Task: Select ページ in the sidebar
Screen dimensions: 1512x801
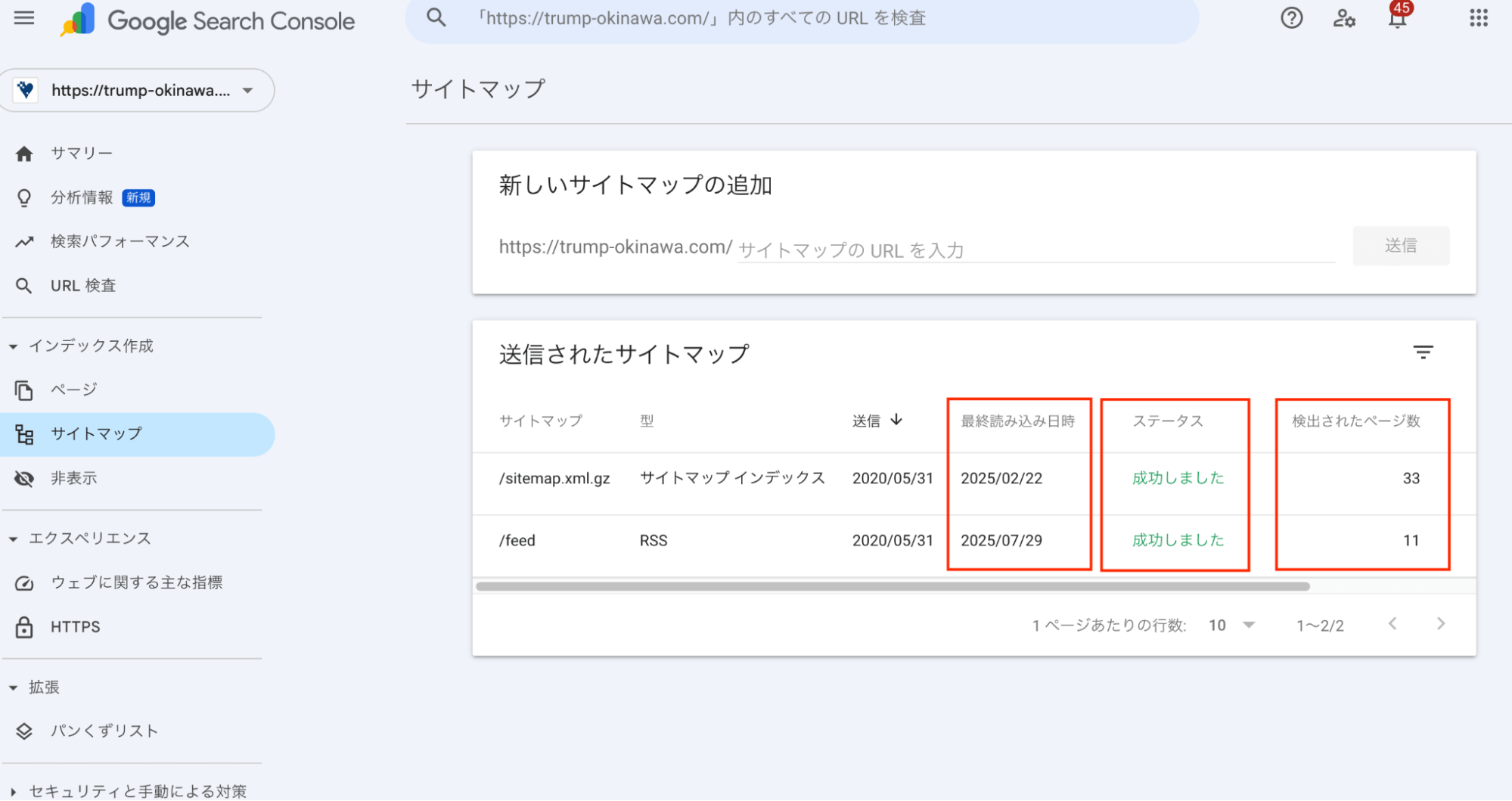Action: coord(73,390)
